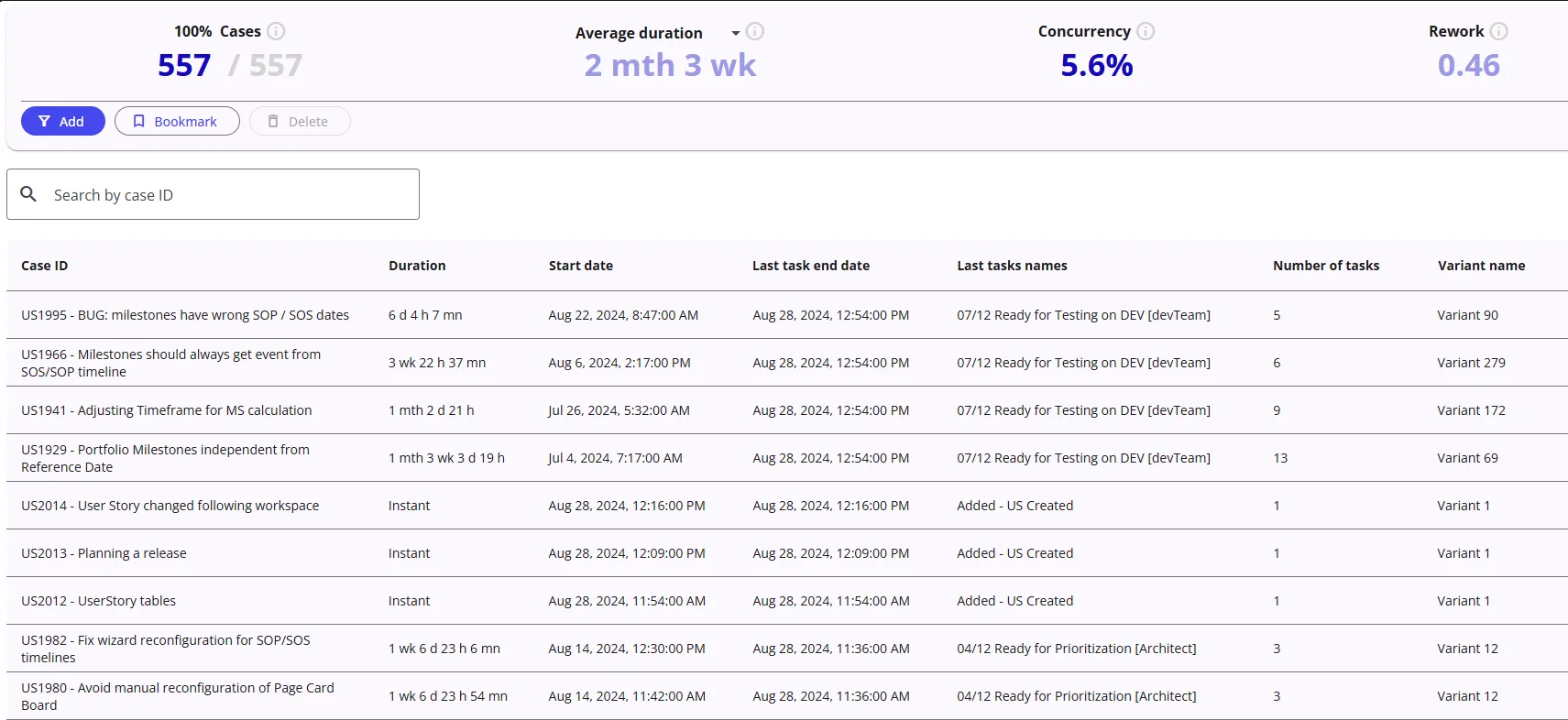Click the Case ID column header

pyautogui.click(x=45, y=266)
